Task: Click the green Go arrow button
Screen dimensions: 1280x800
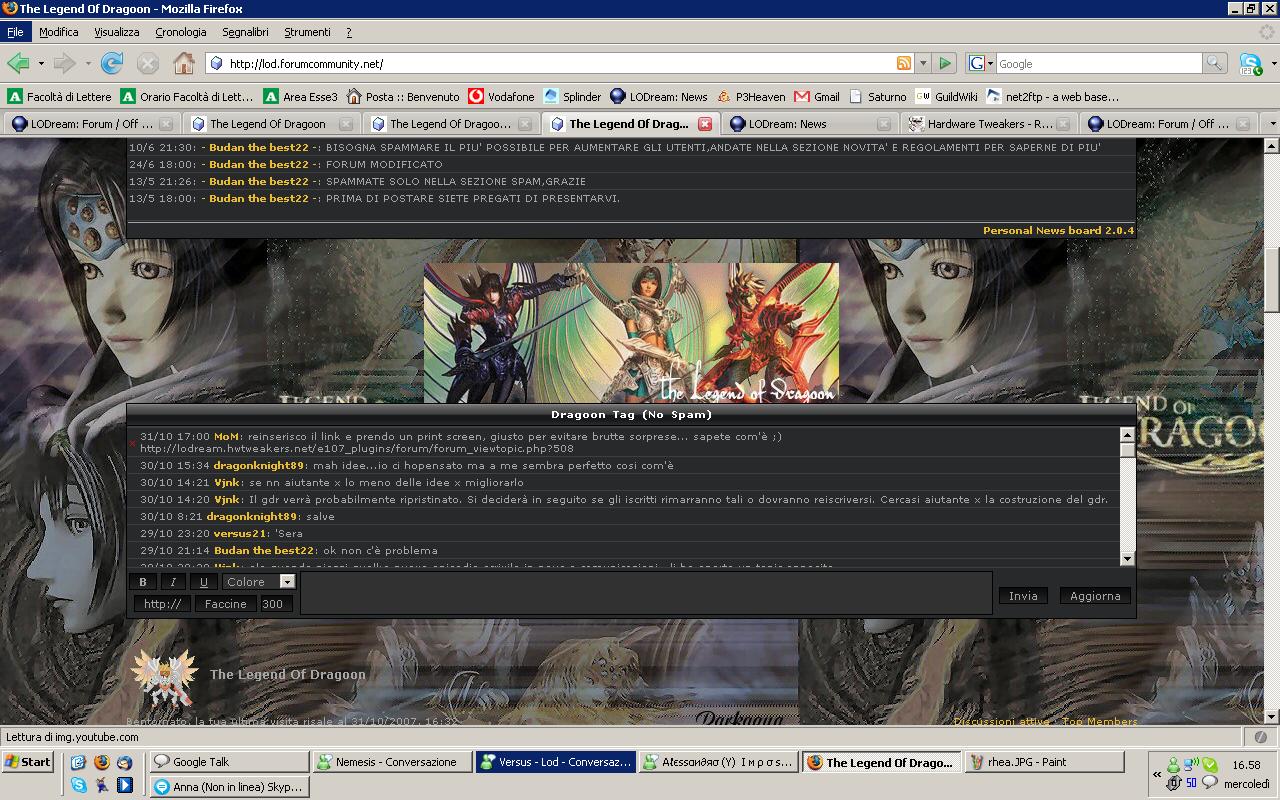Action: pyautogui.click(x=945, y=63)
